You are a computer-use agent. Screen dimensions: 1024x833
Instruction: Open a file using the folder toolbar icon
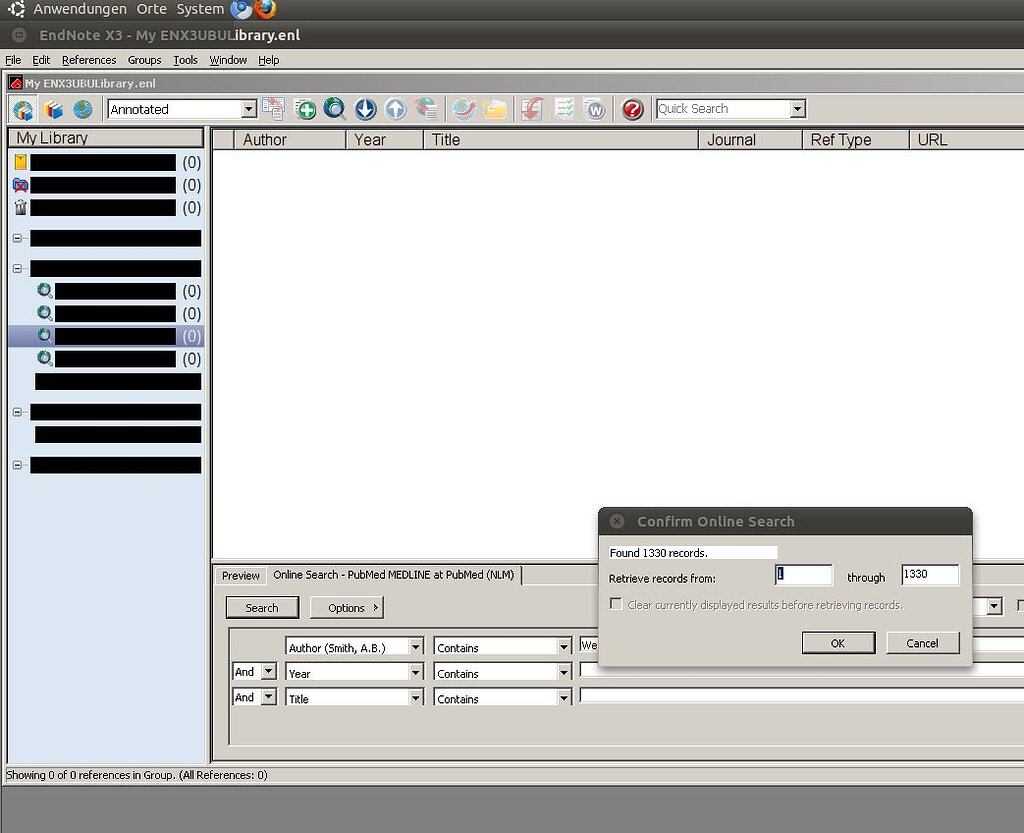tap(495, 109)
